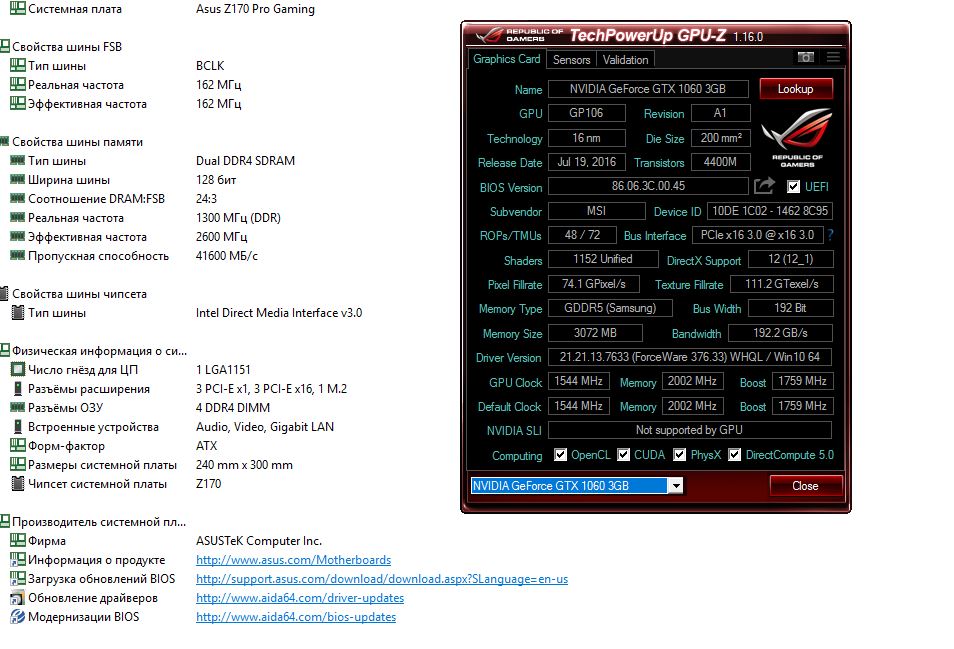Select the ASUSTeK Computer Inc. value
The image size is (954, 649).
tap(259, 540)
